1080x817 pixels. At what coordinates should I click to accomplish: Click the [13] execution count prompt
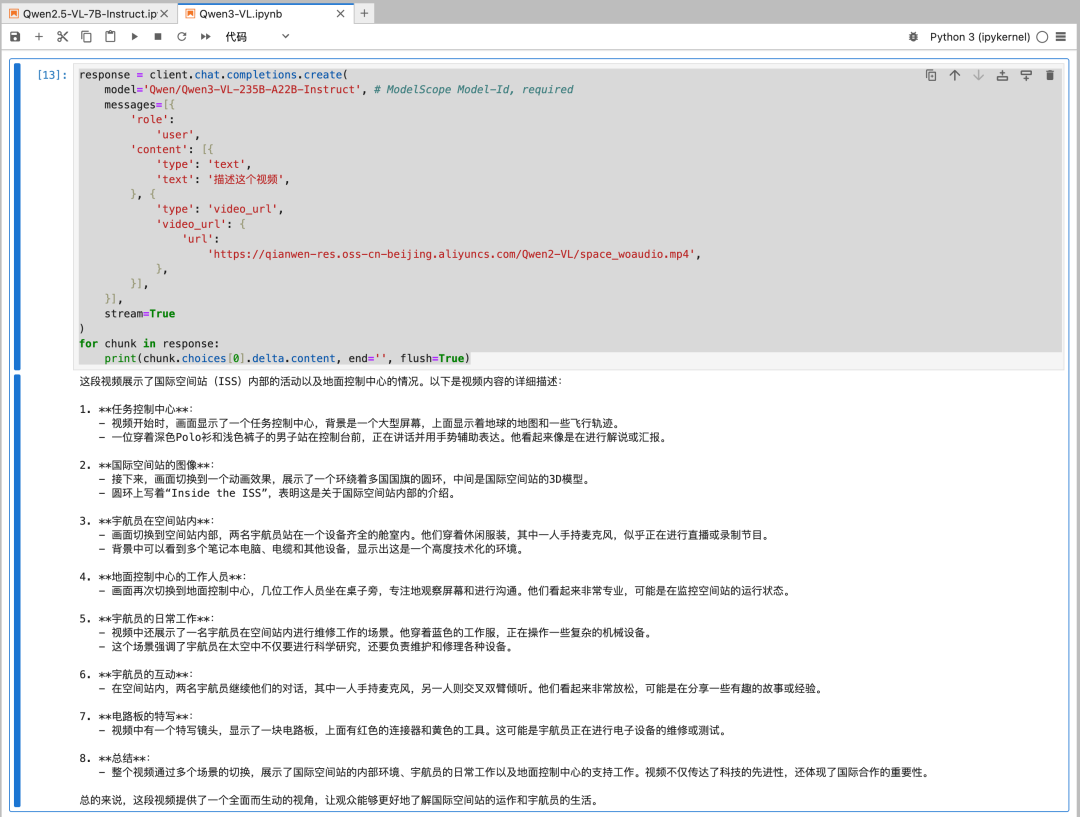[x=52, y=74]
